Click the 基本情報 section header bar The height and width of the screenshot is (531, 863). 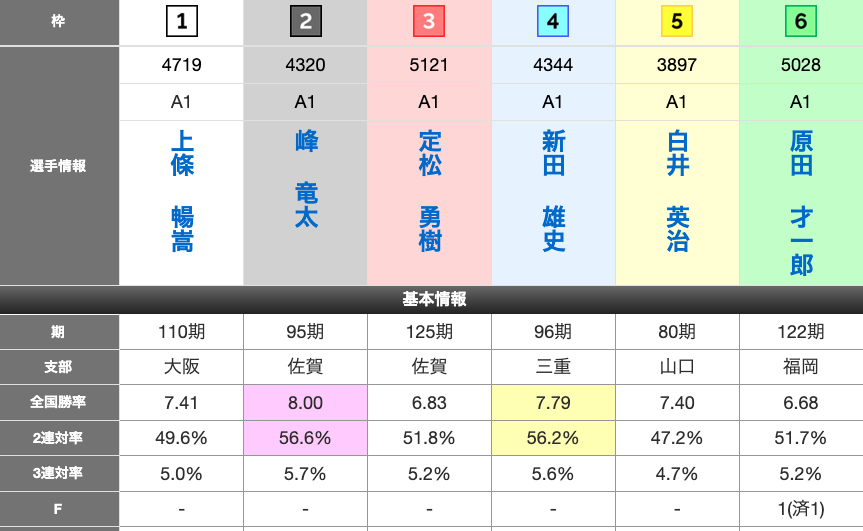click(432, 299)
